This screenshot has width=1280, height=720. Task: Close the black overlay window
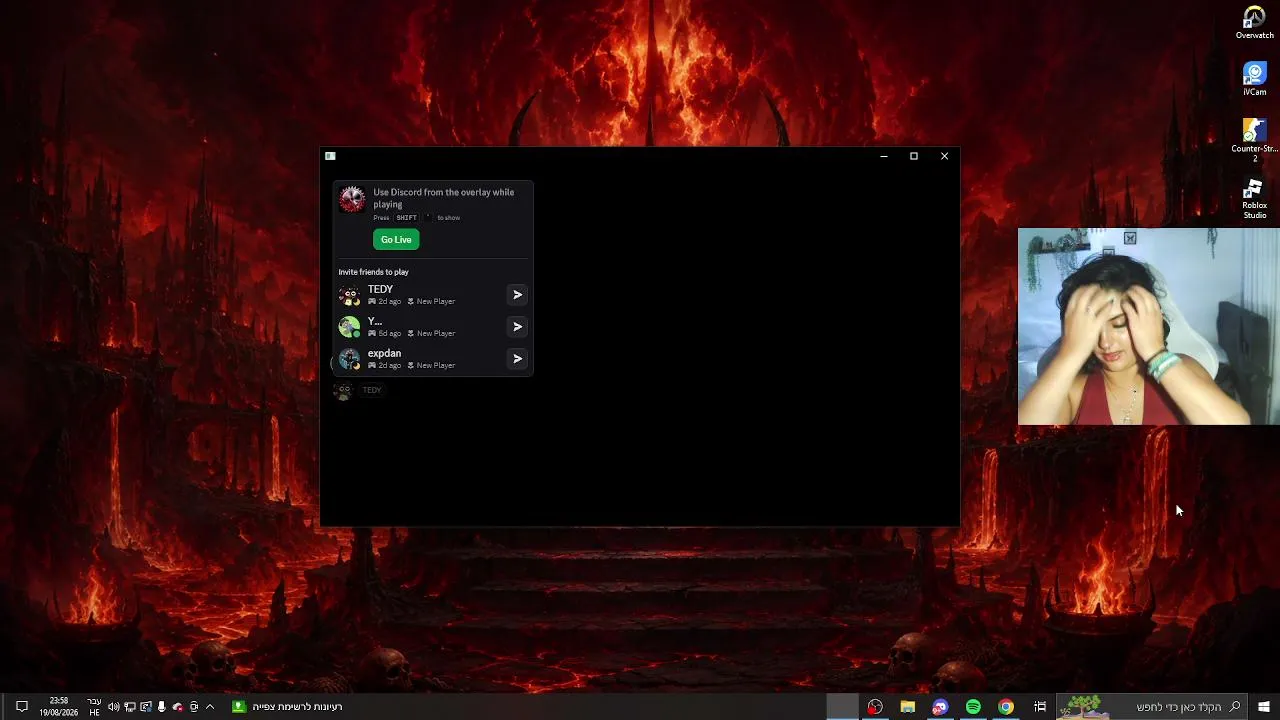(944, 156)
